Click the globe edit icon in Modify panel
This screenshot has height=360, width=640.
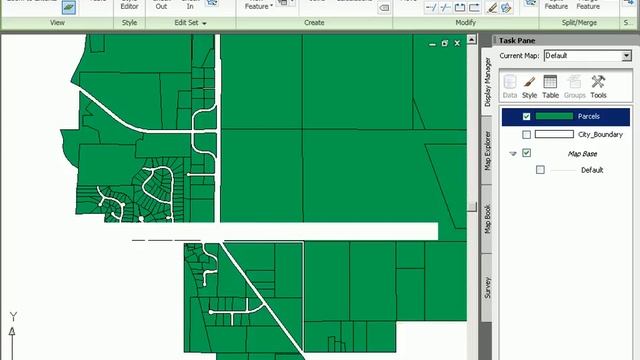click(506, 7)
